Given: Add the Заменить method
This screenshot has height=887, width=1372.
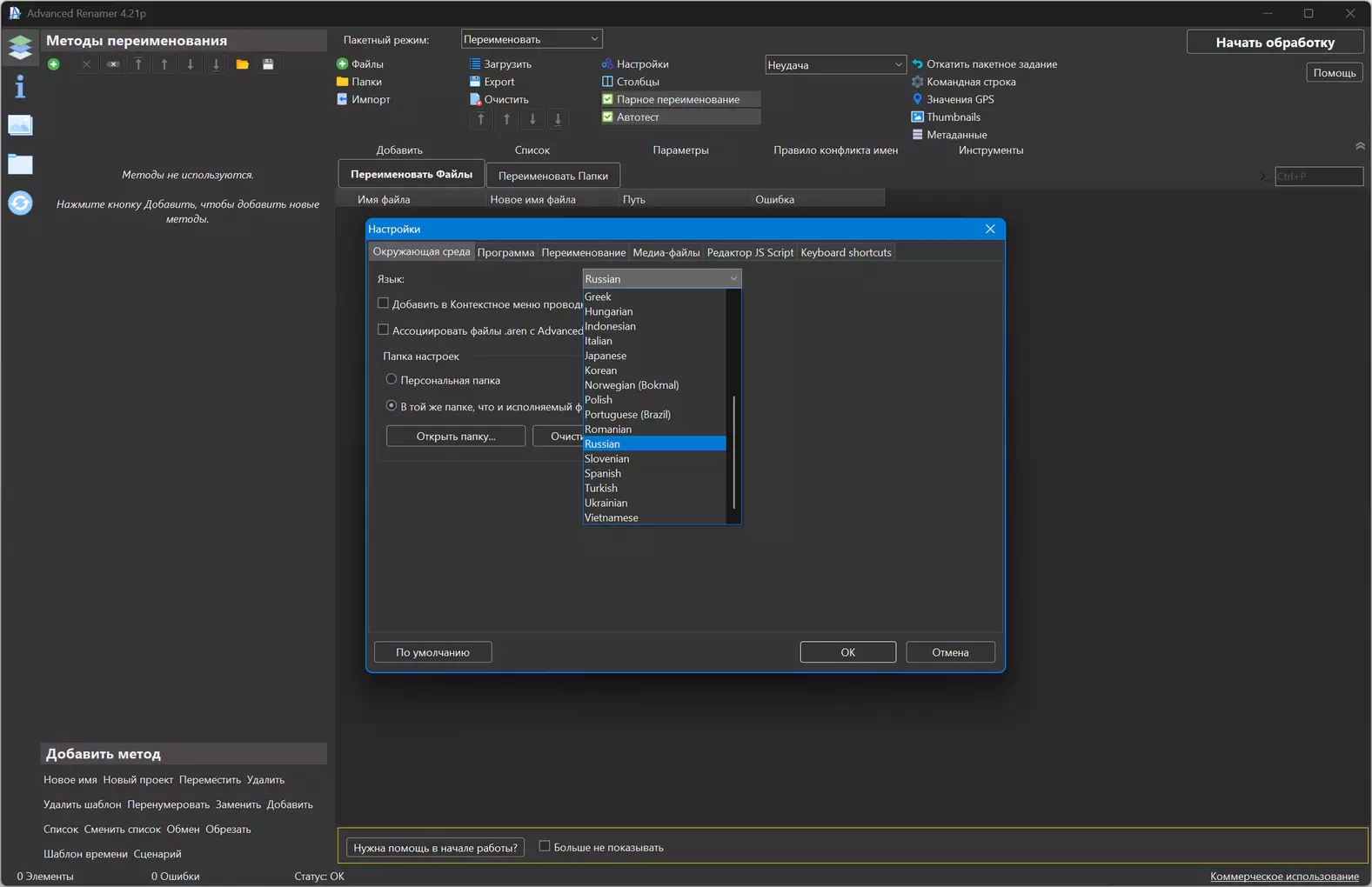Looking at the screenshot, I should pos(238,804).
